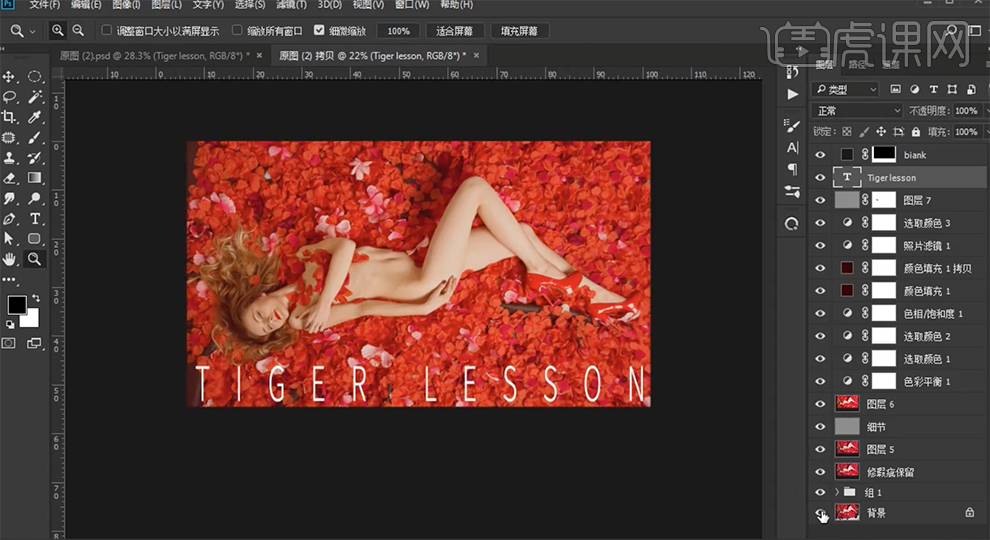This screenshot has height=540, width=990.
Task: Hide the Tiger lesson text layer
Action: pyautogui.click(x=821, y=177)
